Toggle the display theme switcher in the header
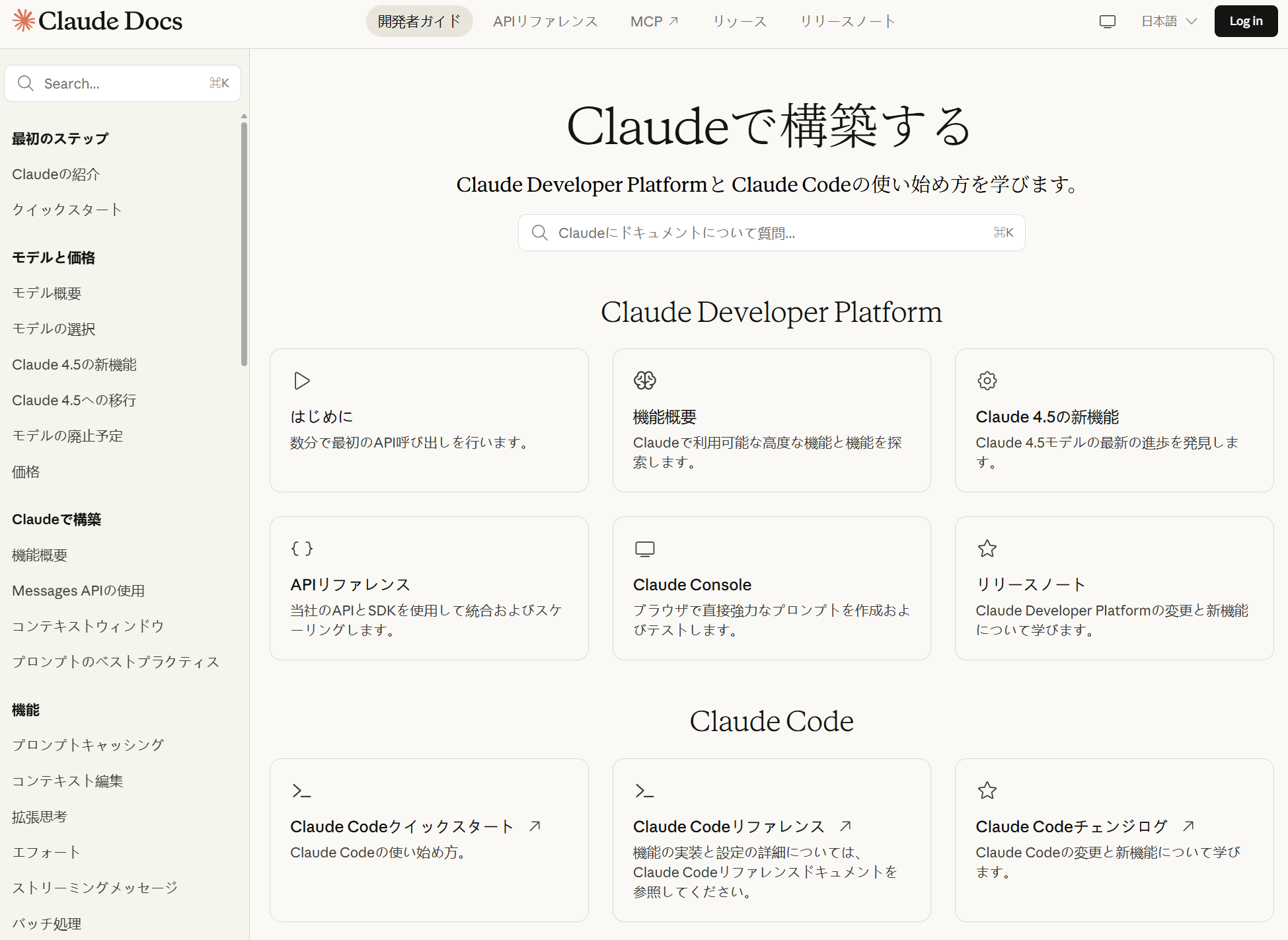This screenshot has height=940, width=1288. [x=1108, y=20]
